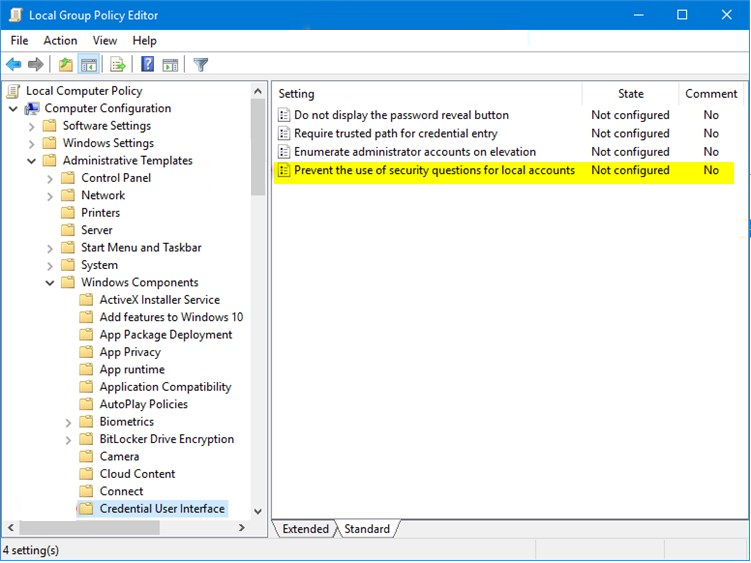Click the policy icon beside password reveal button
This screenshot has width=751, height=563.
pos(284,115)
